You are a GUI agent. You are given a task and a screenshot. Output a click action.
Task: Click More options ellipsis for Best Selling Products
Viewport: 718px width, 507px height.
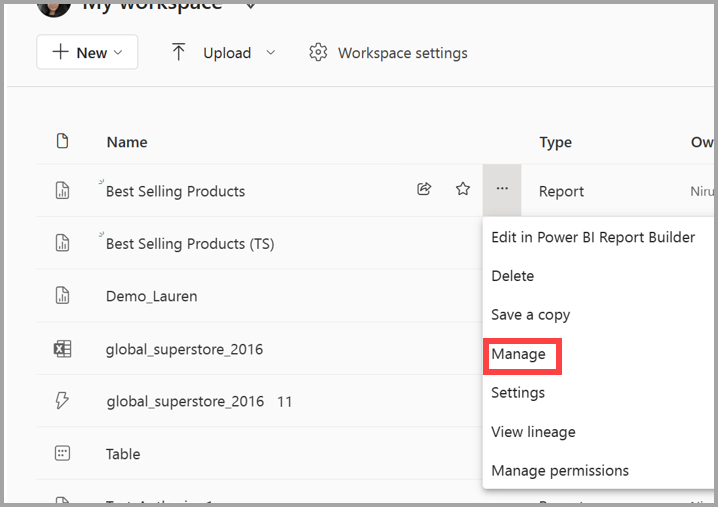[502, 189]
